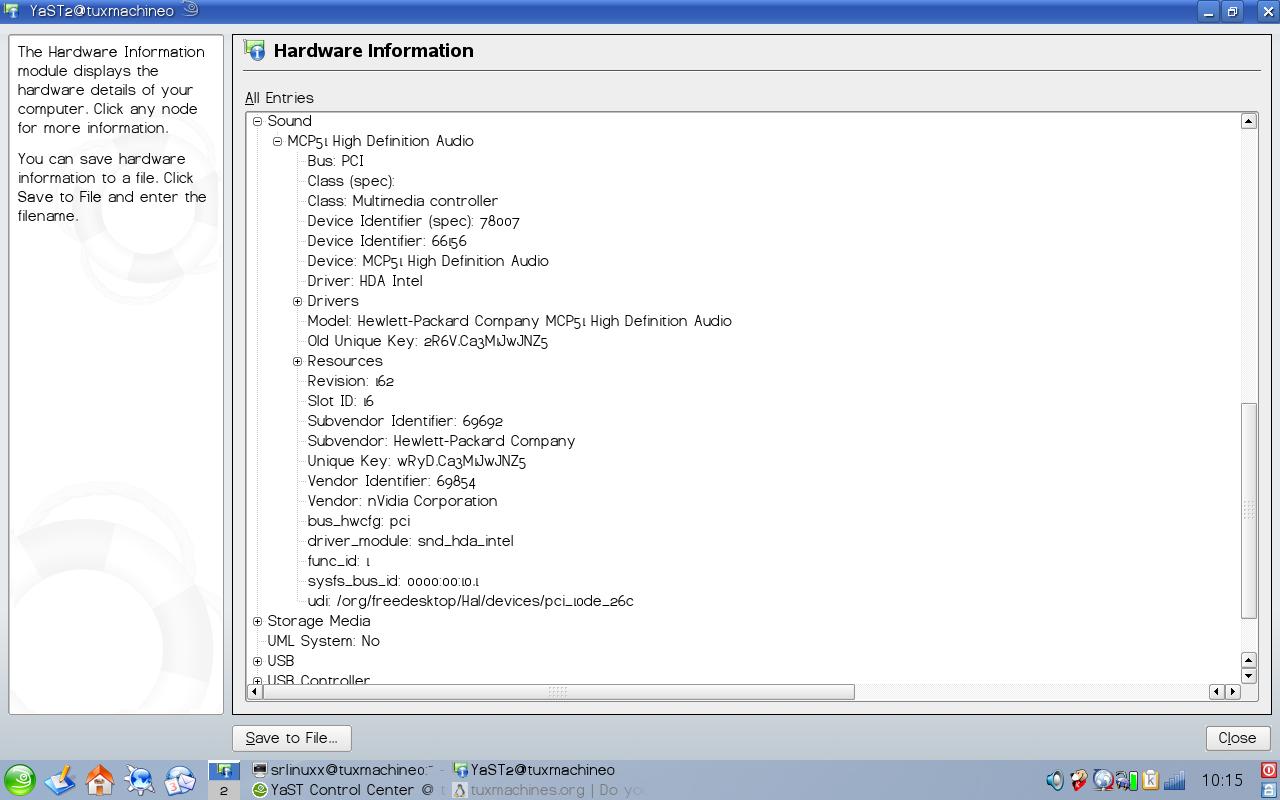Viewport: 1280px width, 800px height.
Task: Expand the Resources node
Action: click(297, 361)
